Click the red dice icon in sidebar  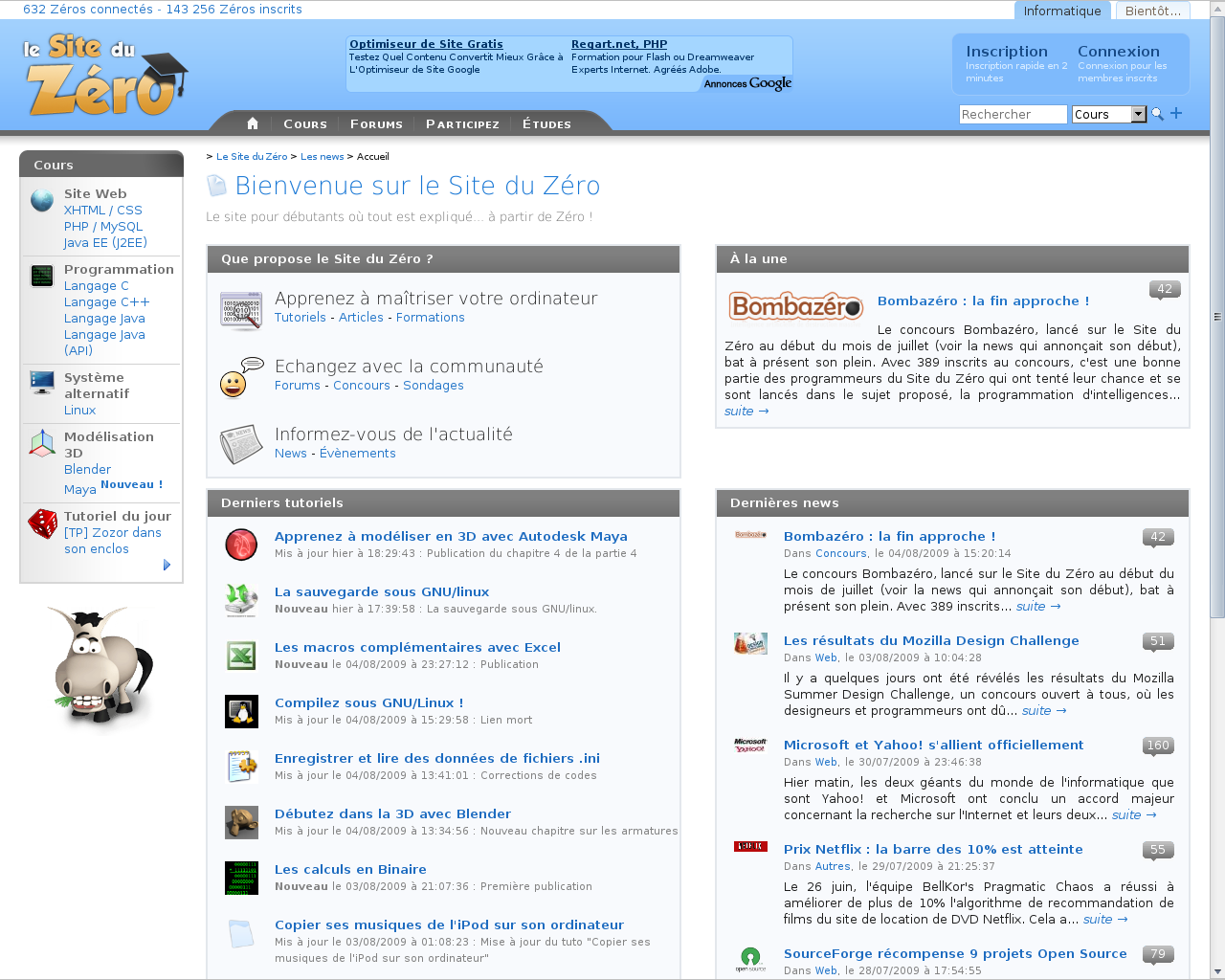point(42,523)
